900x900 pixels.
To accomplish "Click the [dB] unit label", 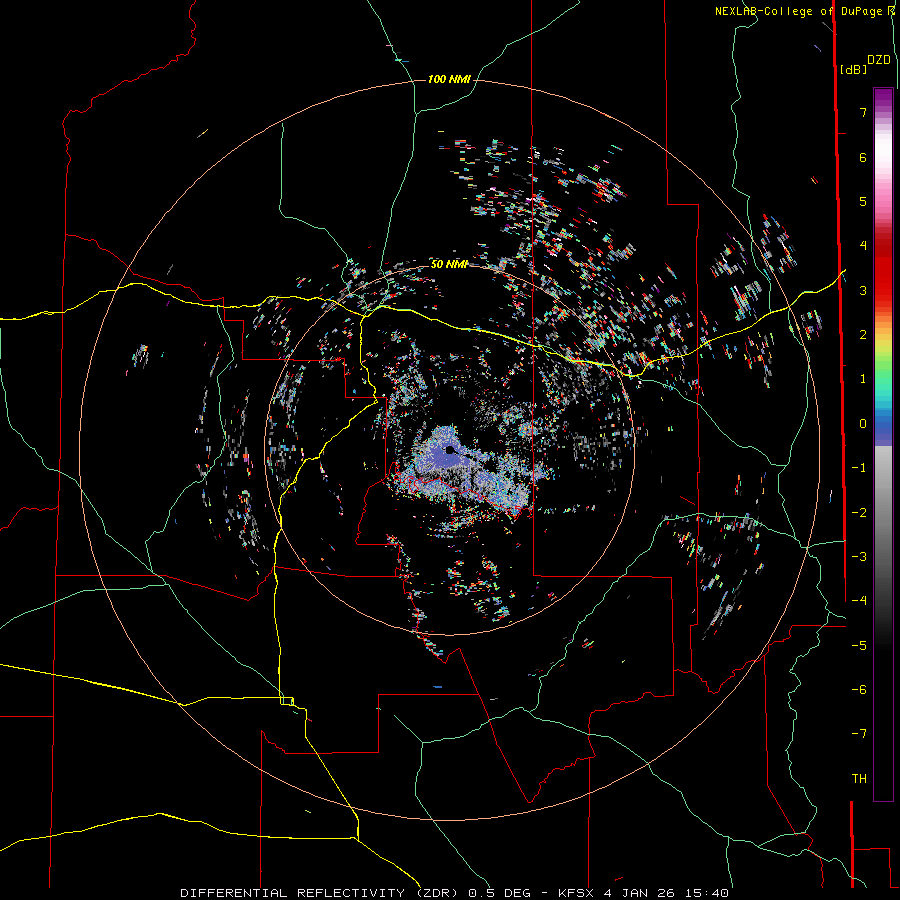I will (854, 69).
